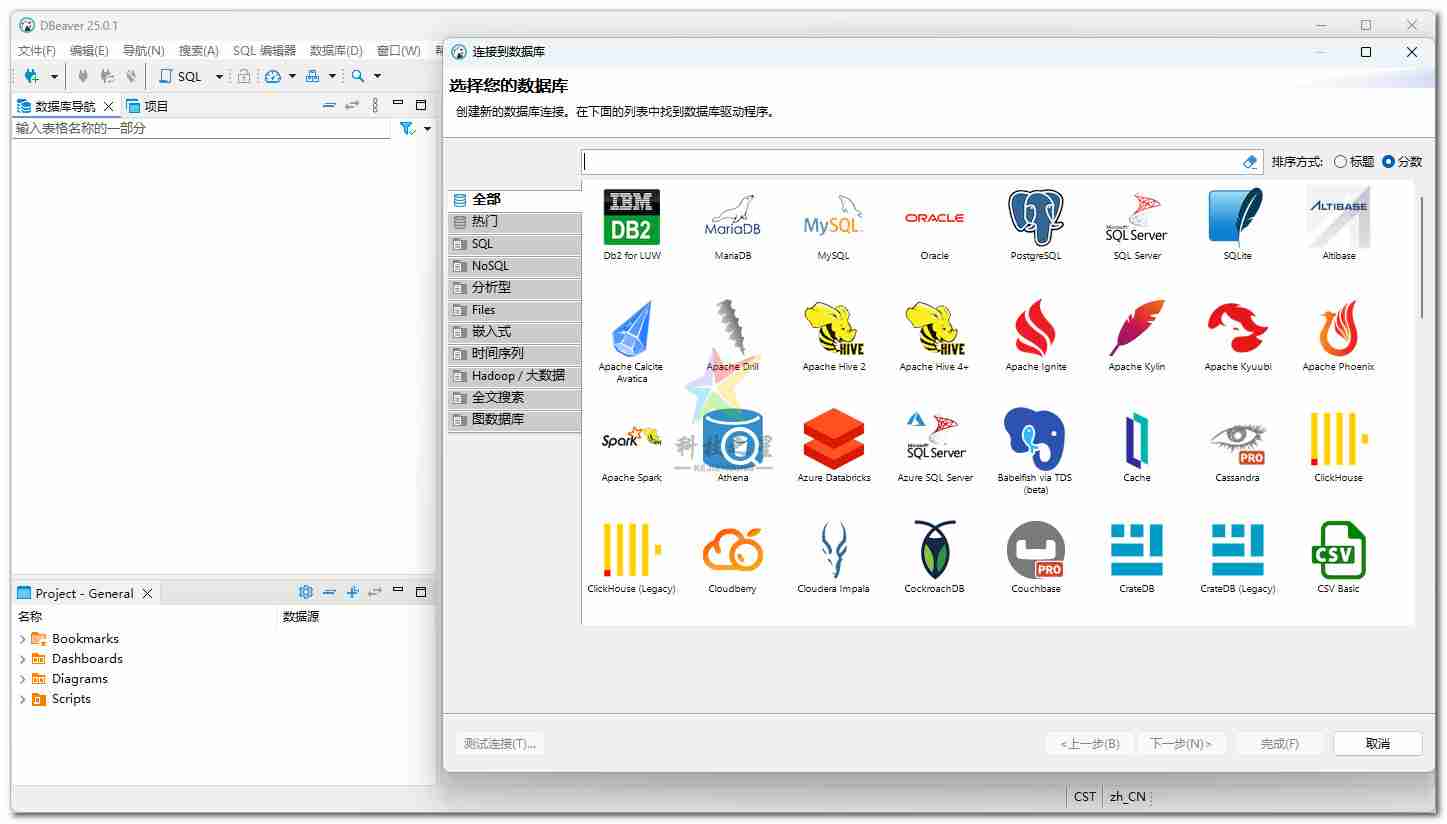
Task: Select the PostgreSQL database driver icon
Action: [x=1035, y=219]
